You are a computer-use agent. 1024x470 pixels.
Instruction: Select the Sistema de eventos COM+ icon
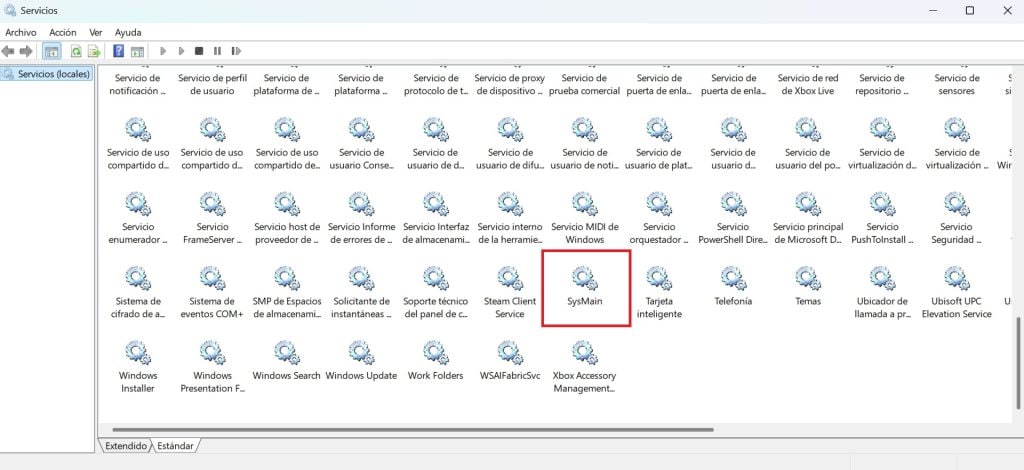(x=212, y=279)
